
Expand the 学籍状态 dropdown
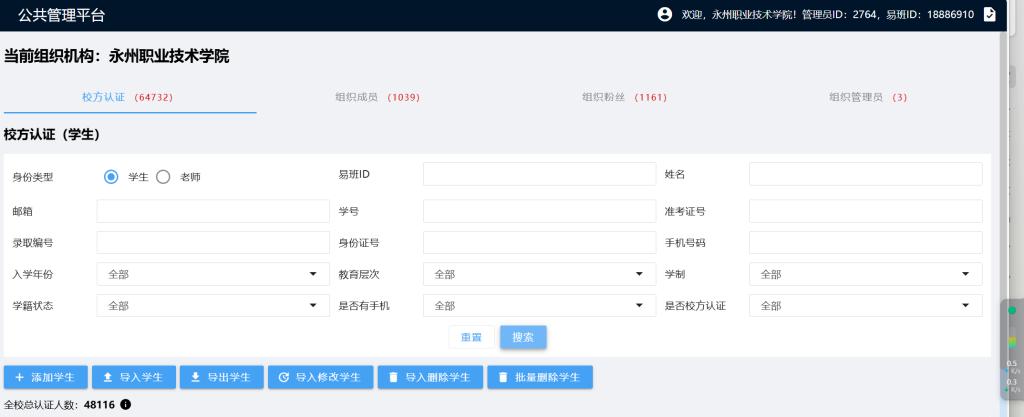tap(212, 305)
